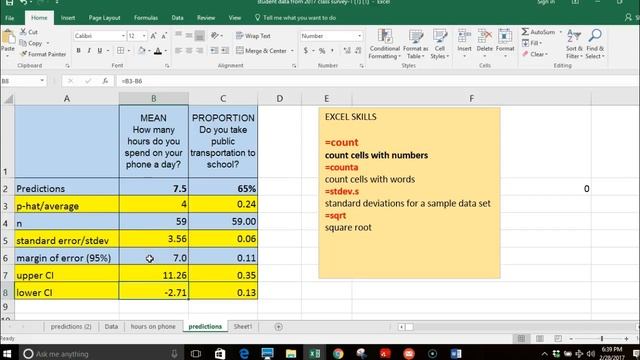Viewport: 640px width, 360px height.
Task: Click the Insert Function fx icon
Action: point(105,81)
